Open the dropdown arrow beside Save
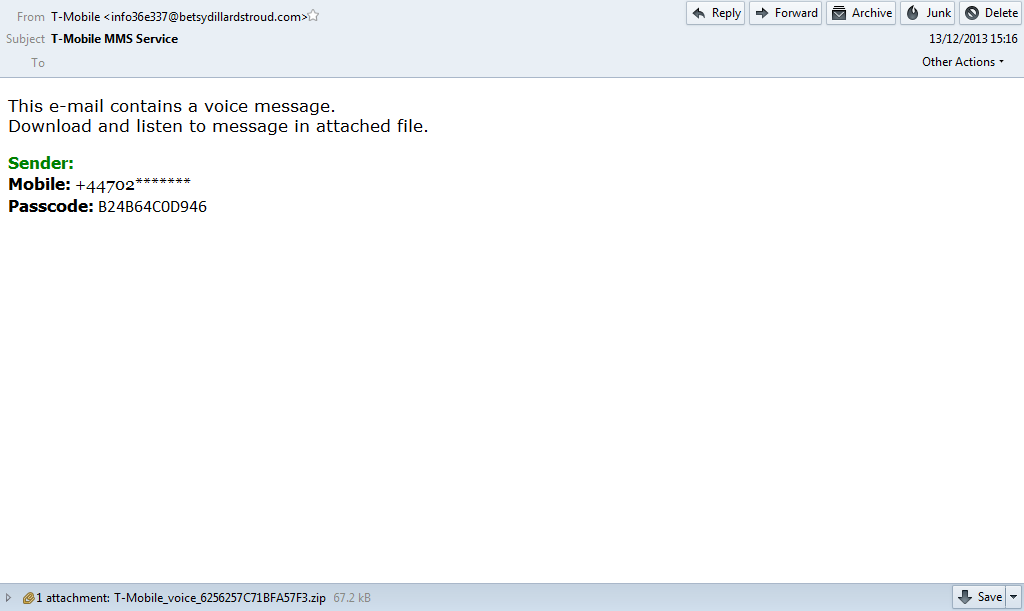The height and width of the screenshot is (611, 1024). pyautogui.click(x=1013, y=597)
